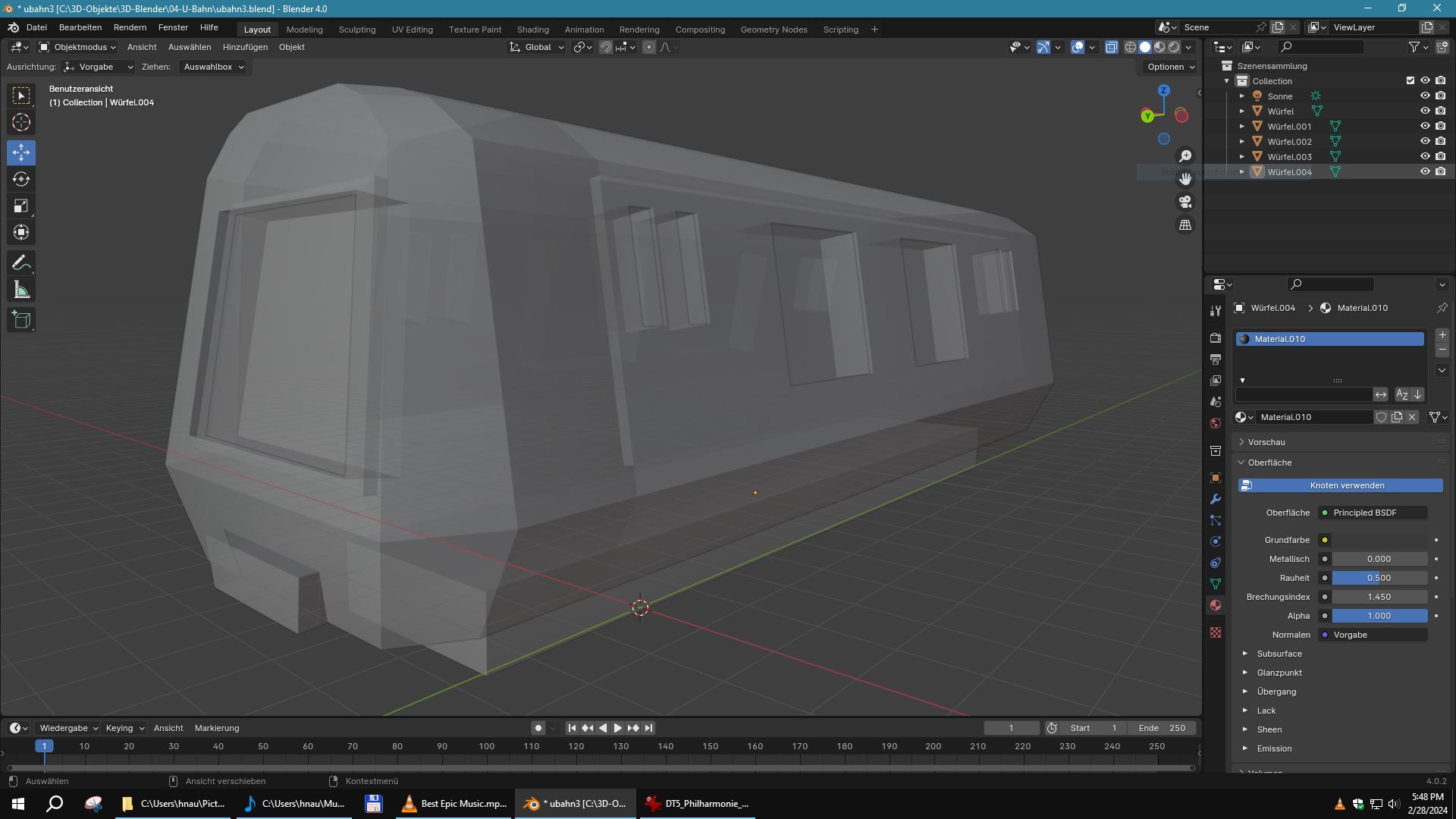The image size is (1456, 819).
Task: Select the Select Box tool
Action: [x=21, y=96]
